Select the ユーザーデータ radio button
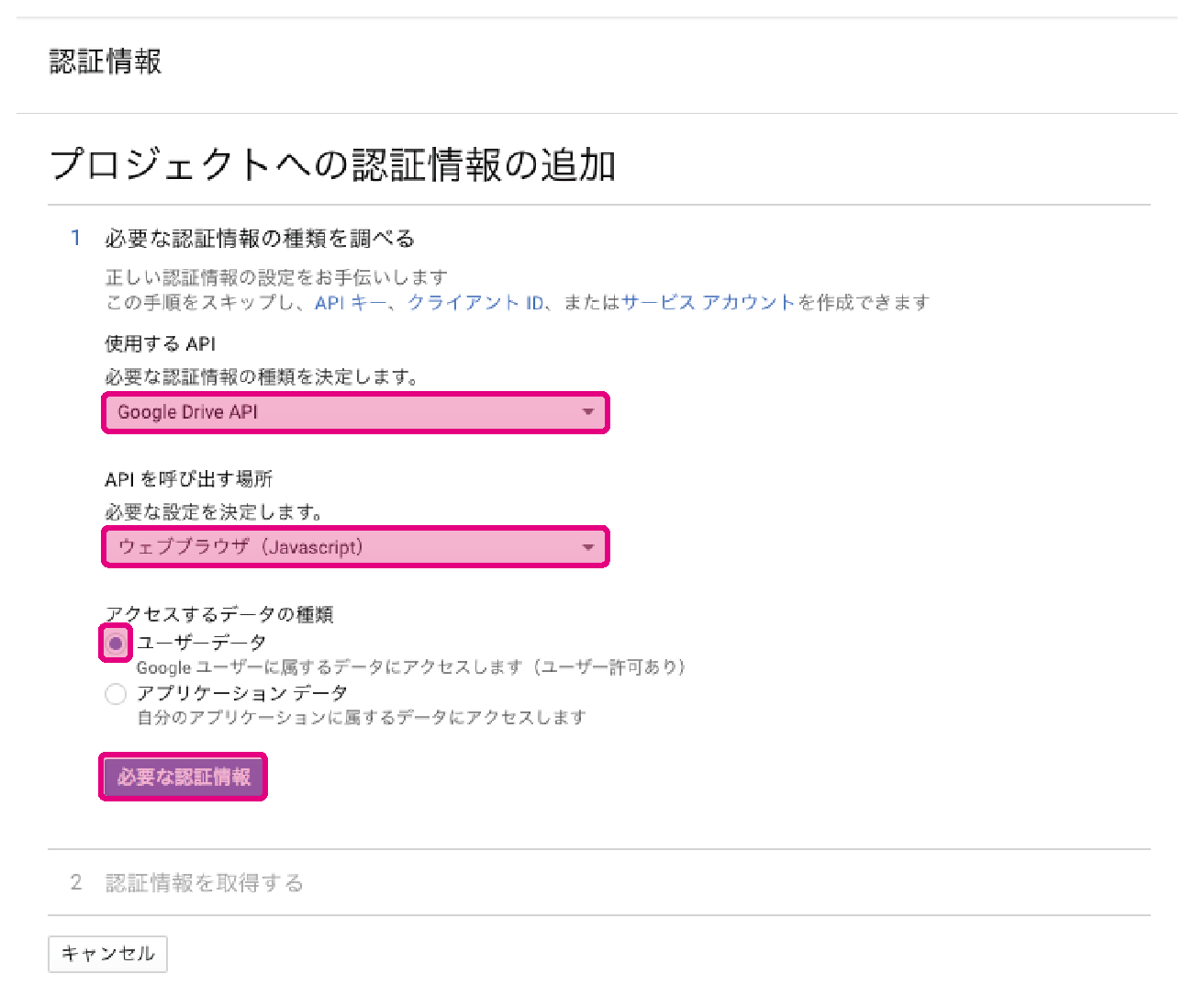The height and width of the screenshot is (1008, 1194). (x=116, y=644)
